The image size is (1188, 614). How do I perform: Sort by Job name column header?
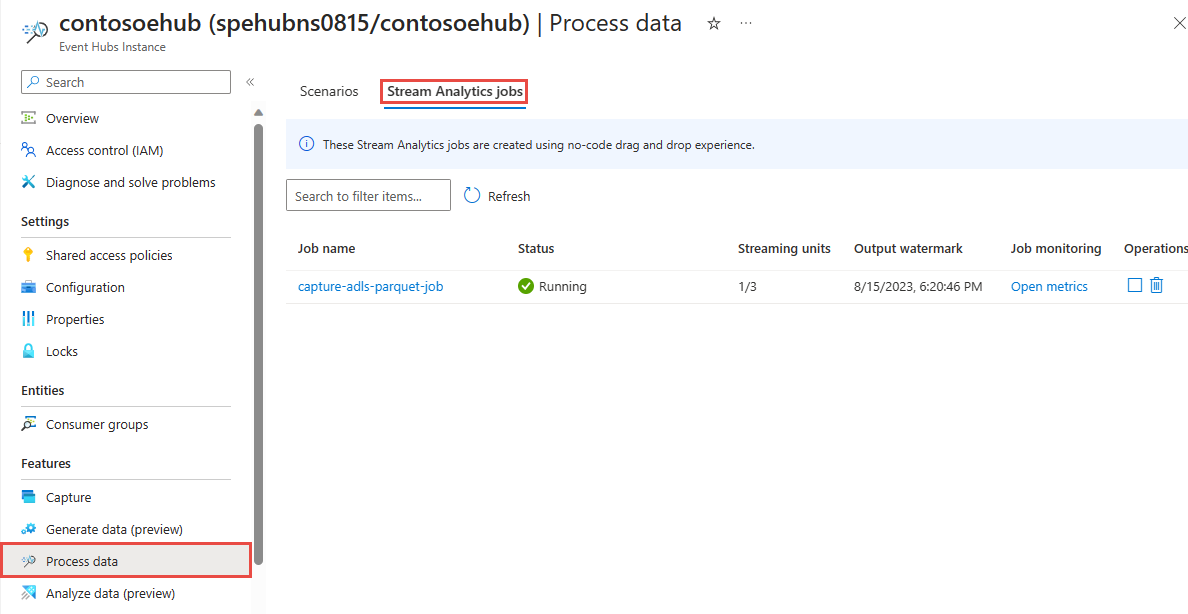(327, 249)
